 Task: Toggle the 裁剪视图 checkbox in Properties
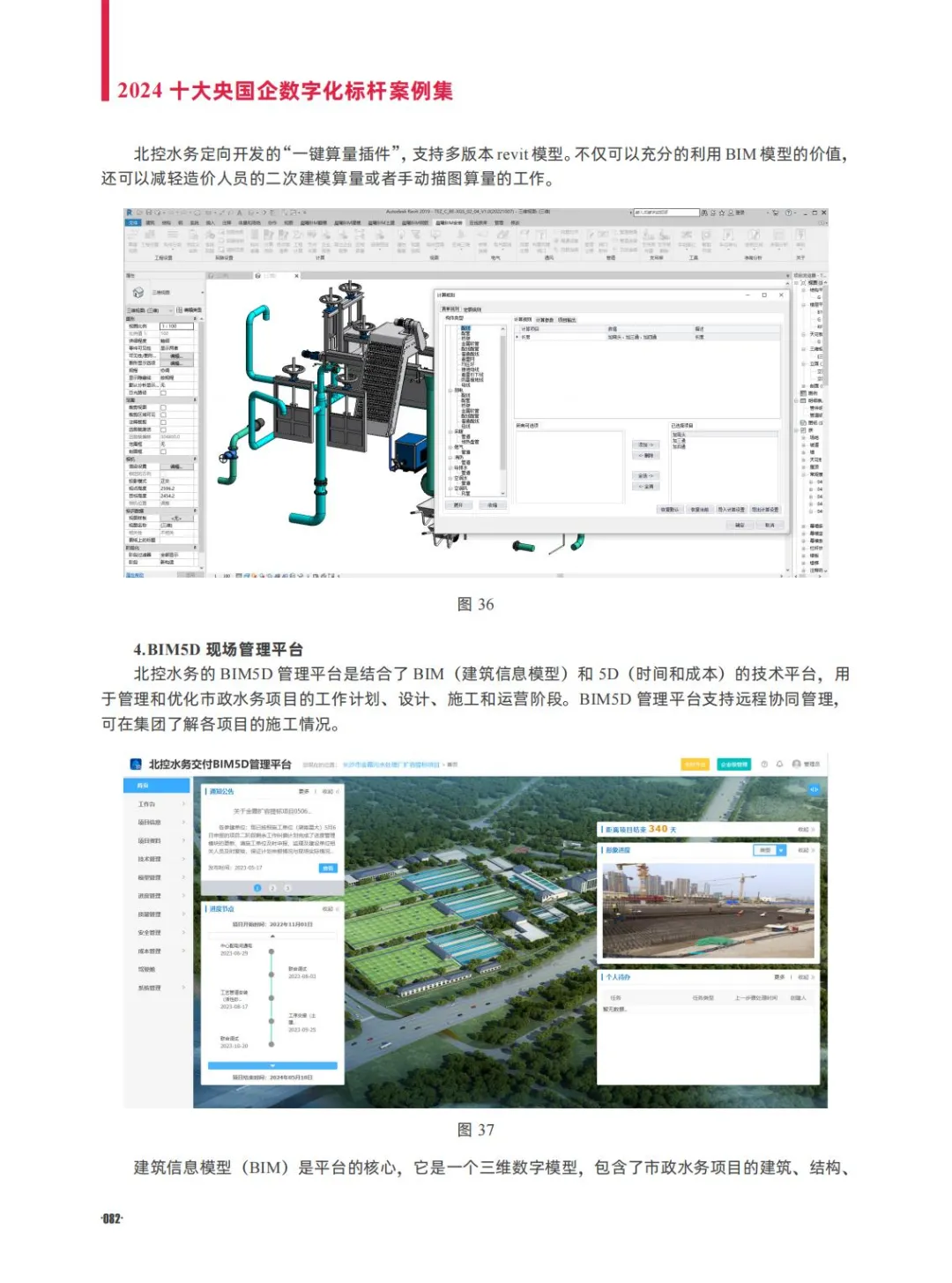click(163, 407)
